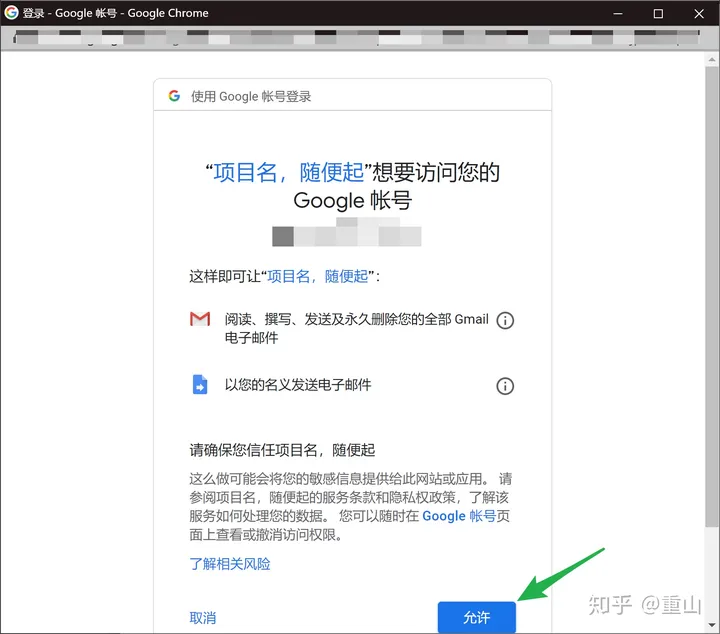
Task: Click the blurred address bar
Action: coord(356,37)
